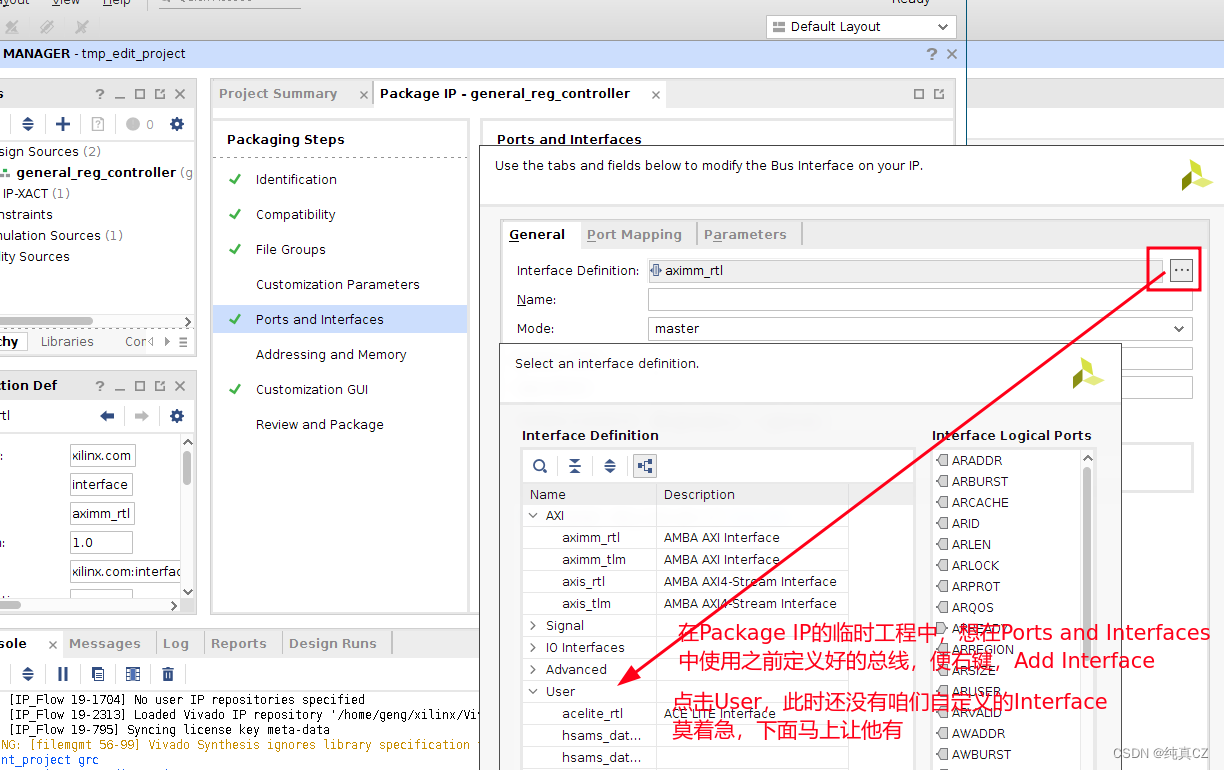The height and width of the screenshot is (770, 1224).
Task: Open the interface definition browse (...) button
Action: [1182, 271]
